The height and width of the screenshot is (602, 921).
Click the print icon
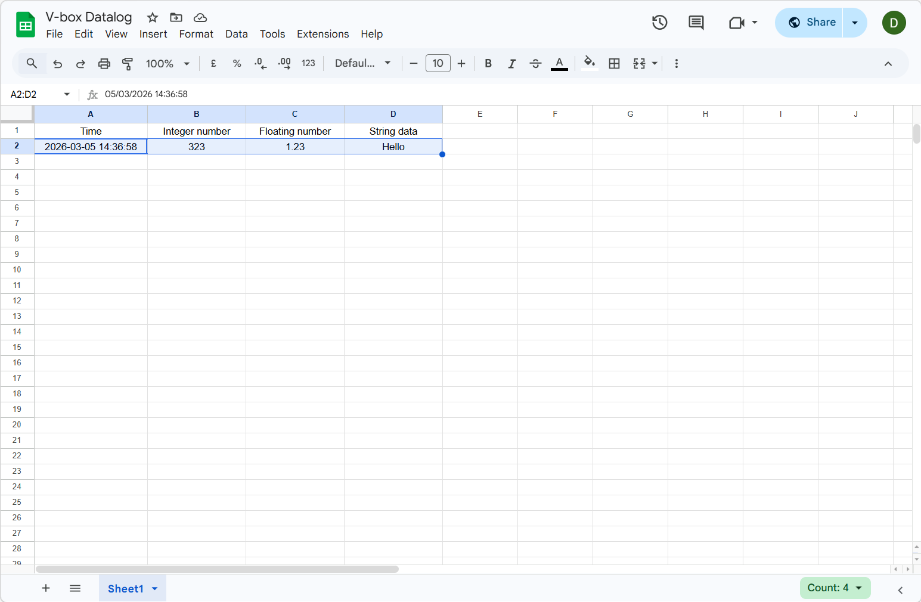pos(104,63)
